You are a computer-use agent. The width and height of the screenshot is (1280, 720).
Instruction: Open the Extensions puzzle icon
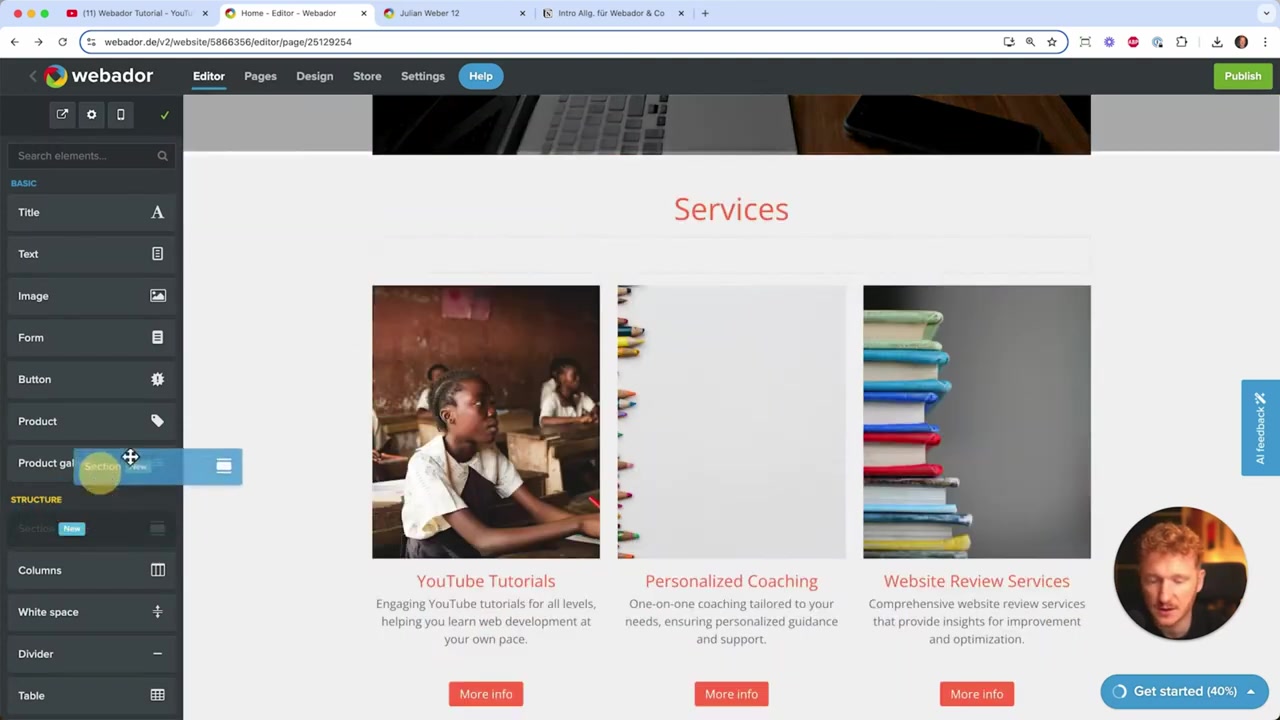click(1182, 42)
